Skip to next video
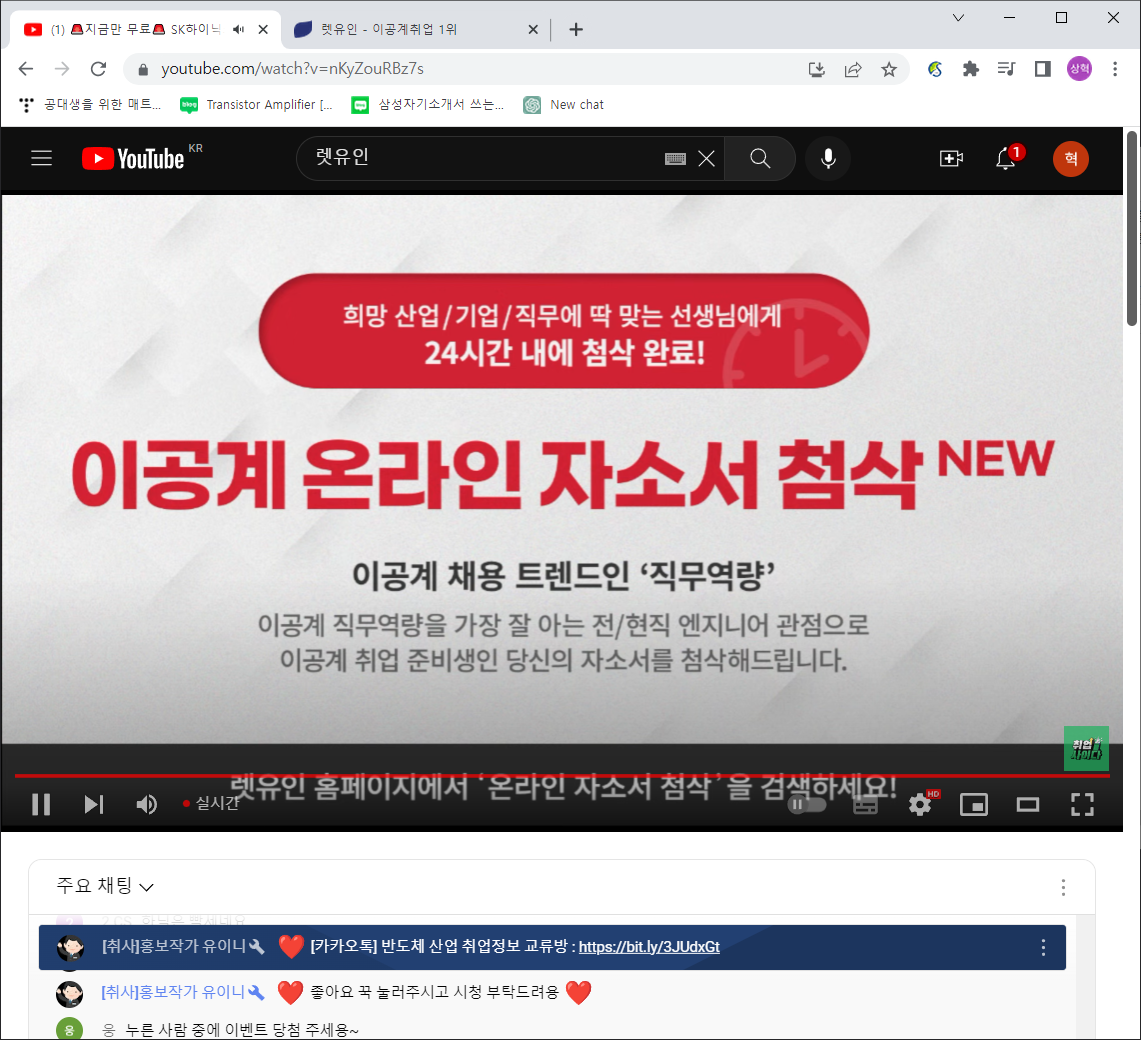 click(94, 804)
